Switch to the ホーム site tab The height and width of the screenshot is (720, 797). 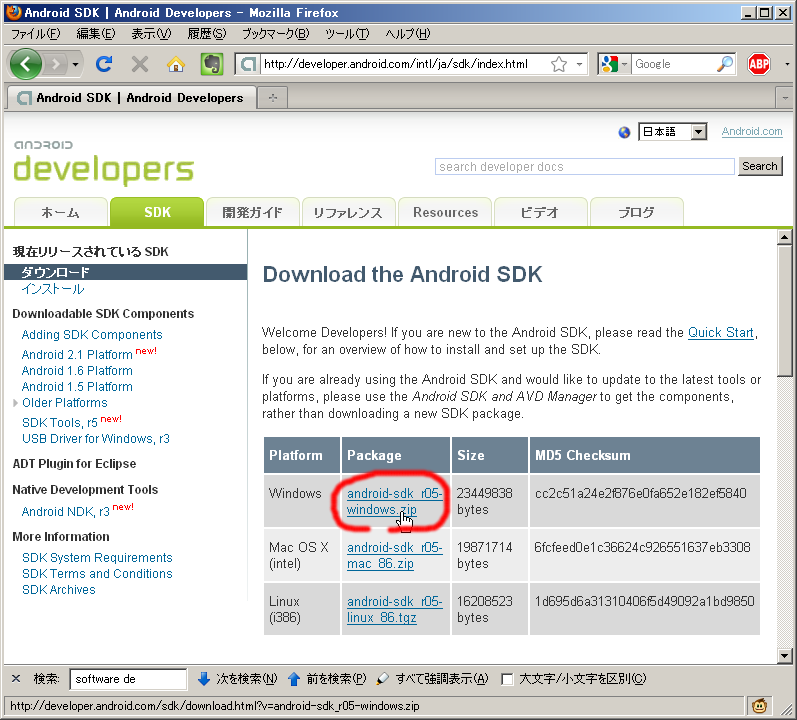(60, 212)
